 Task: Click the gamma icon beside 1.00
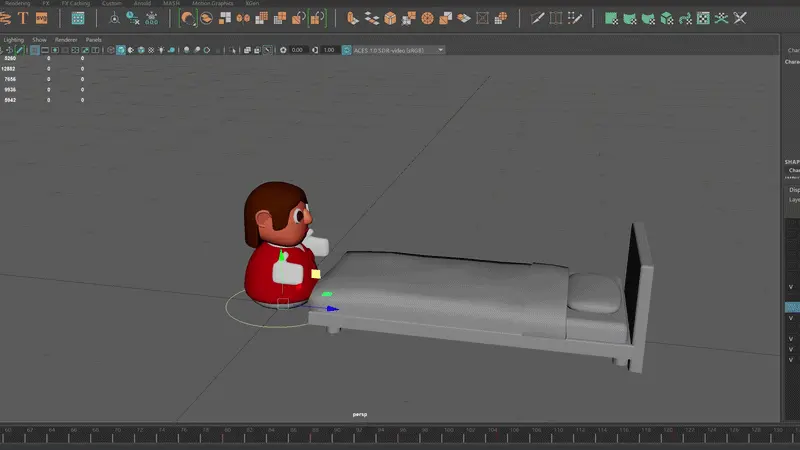315,50
